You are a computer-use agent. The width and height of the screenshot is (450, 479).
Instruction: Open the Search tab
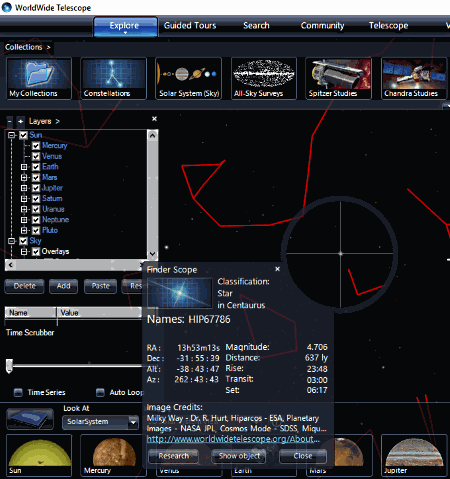256,26
